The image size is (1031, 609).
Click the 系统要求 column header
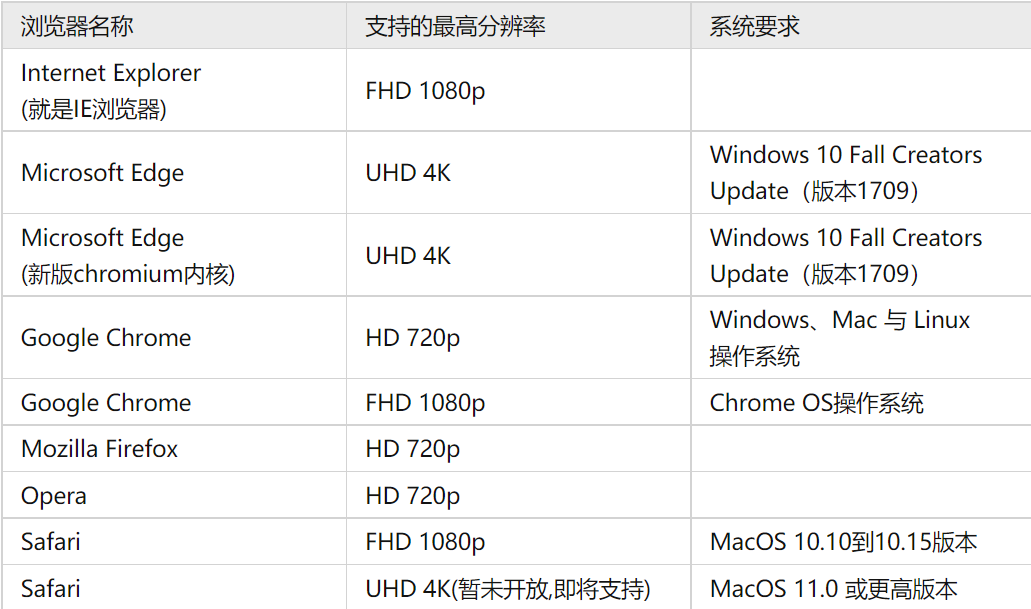point(755,27)
